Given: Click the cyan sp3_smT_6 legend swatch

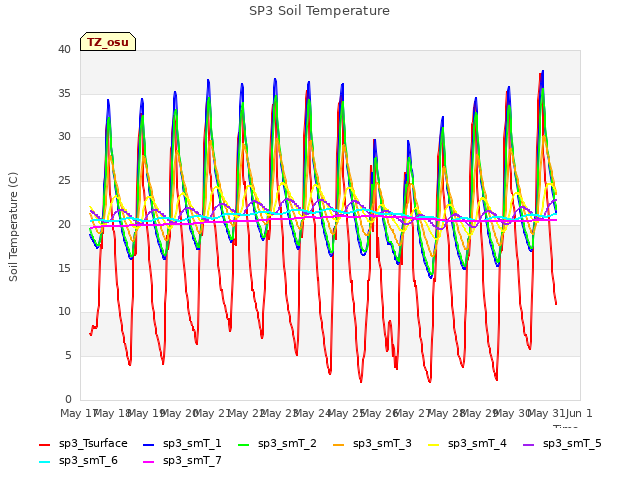Looking at the screenshot, I should point(44,462).
